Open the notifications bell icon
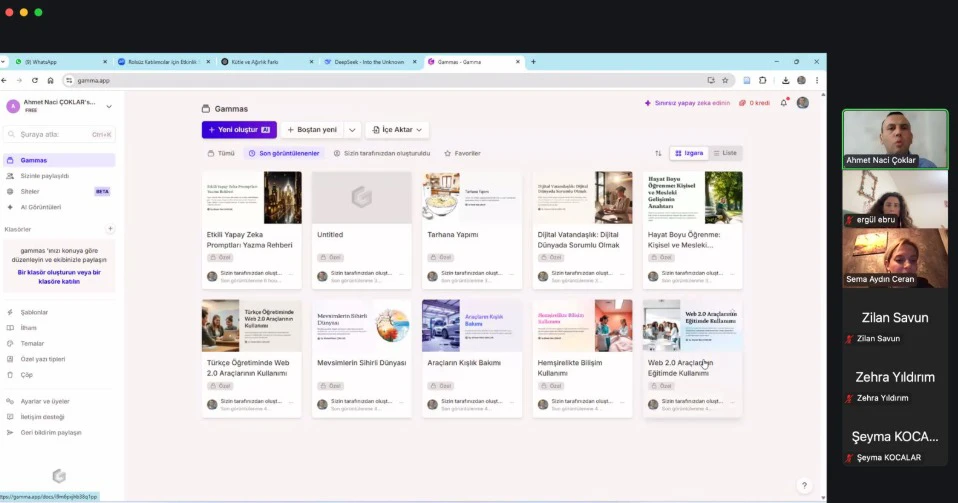This screenshot has width=958, height=503. click(x=784, y=103)
